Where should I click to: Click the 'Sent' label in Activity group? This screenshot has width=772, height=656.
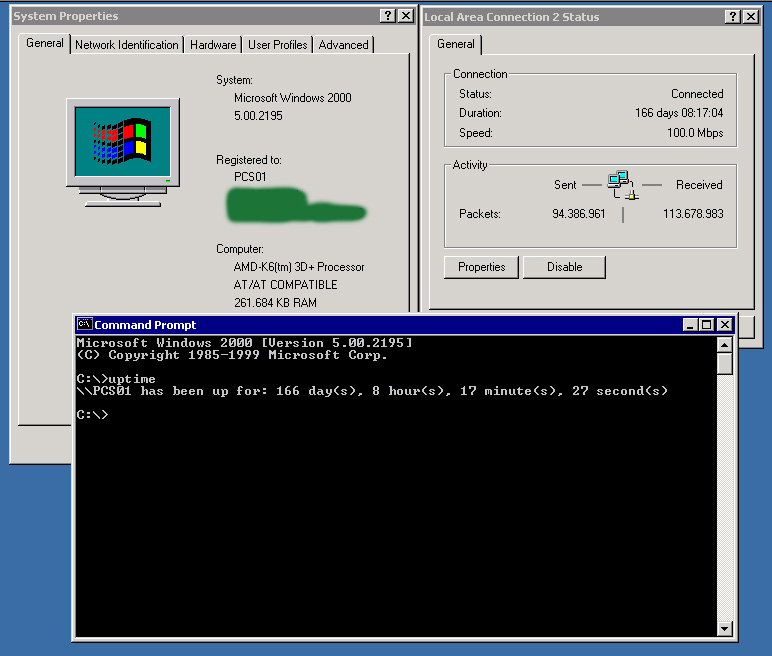[x=565, y=185]
